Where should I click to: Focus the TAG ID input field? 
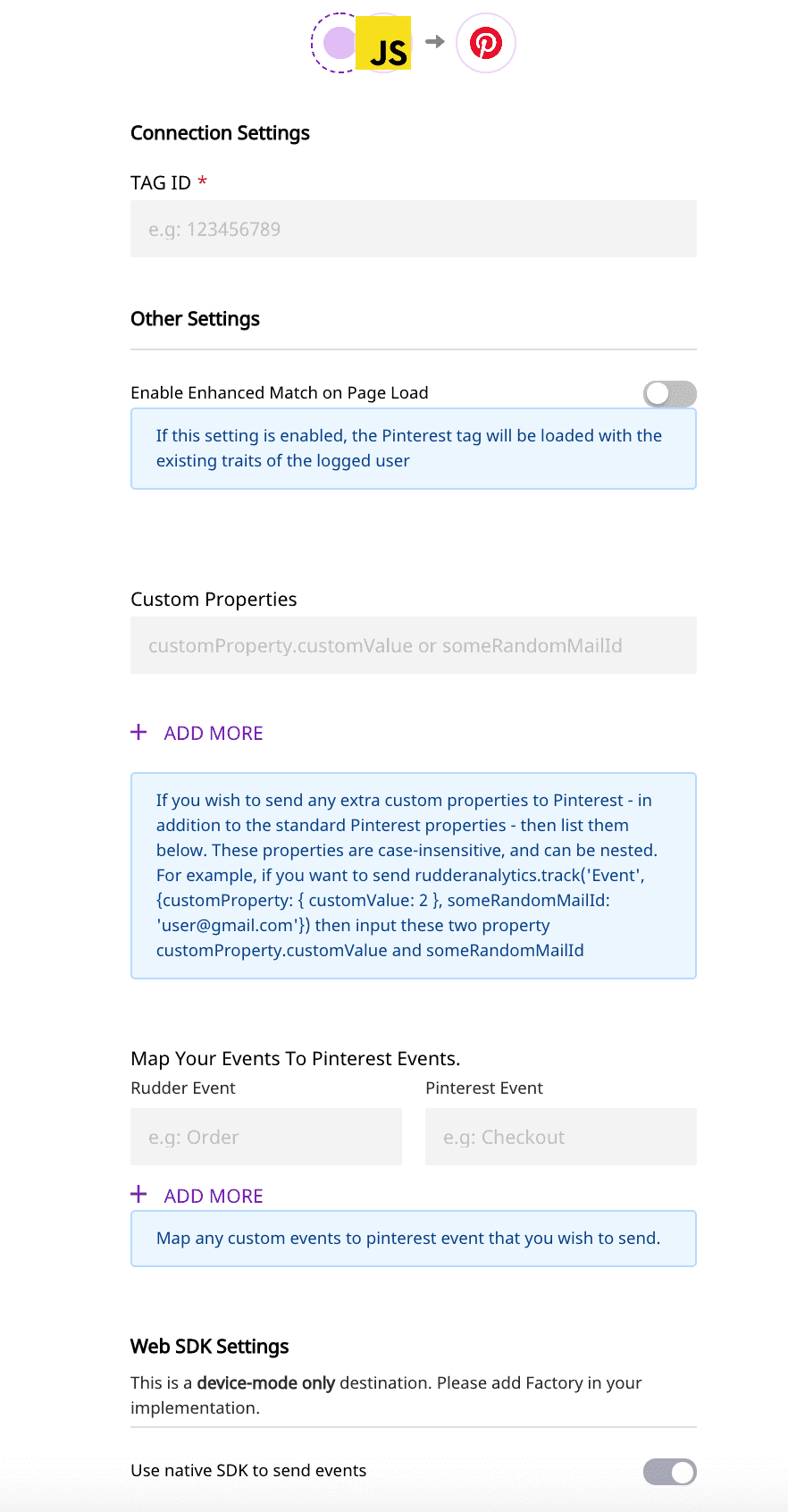(x=413, y=229)
